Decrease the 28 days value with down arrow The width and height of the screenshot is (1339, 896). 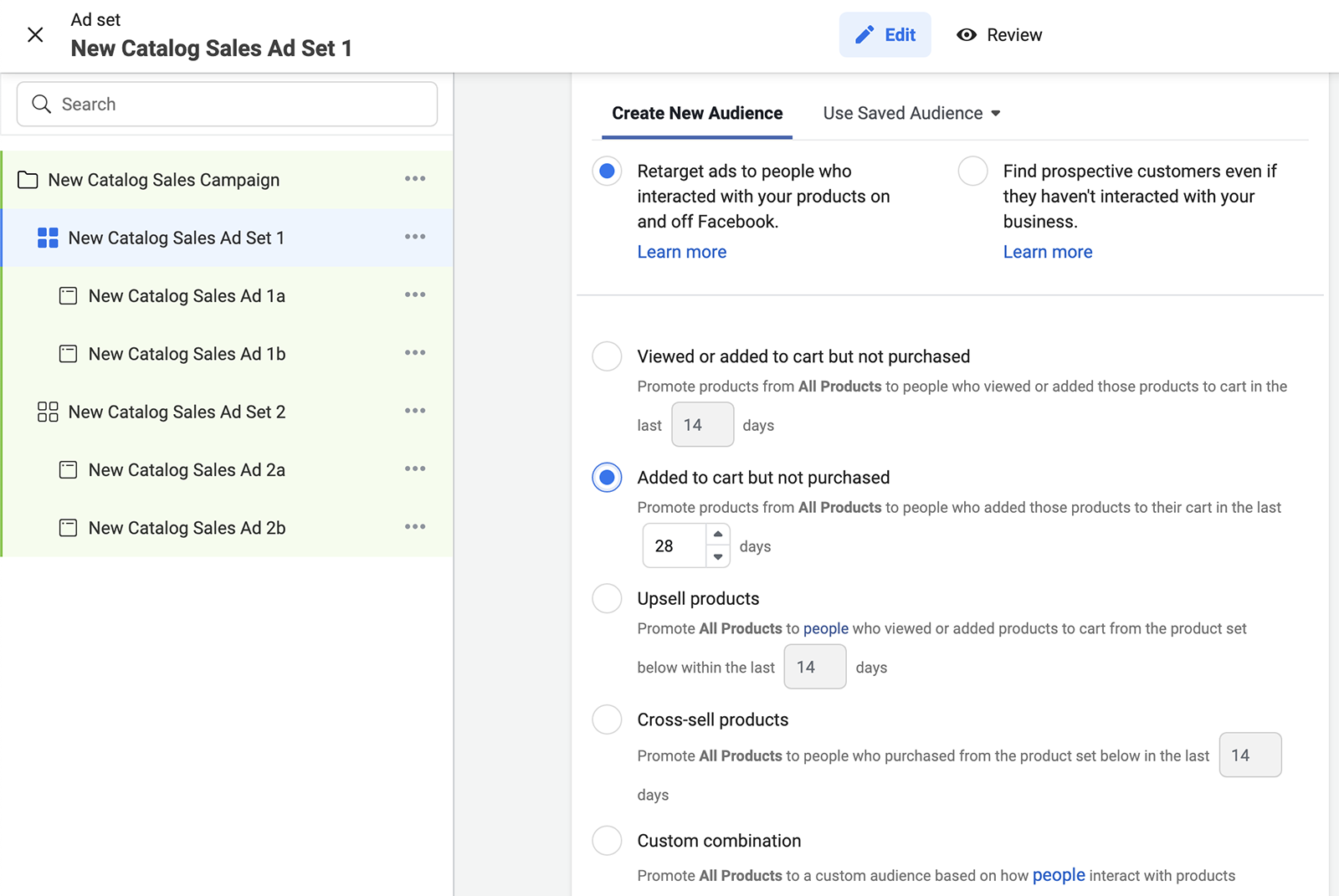click(x=718, y=556)
